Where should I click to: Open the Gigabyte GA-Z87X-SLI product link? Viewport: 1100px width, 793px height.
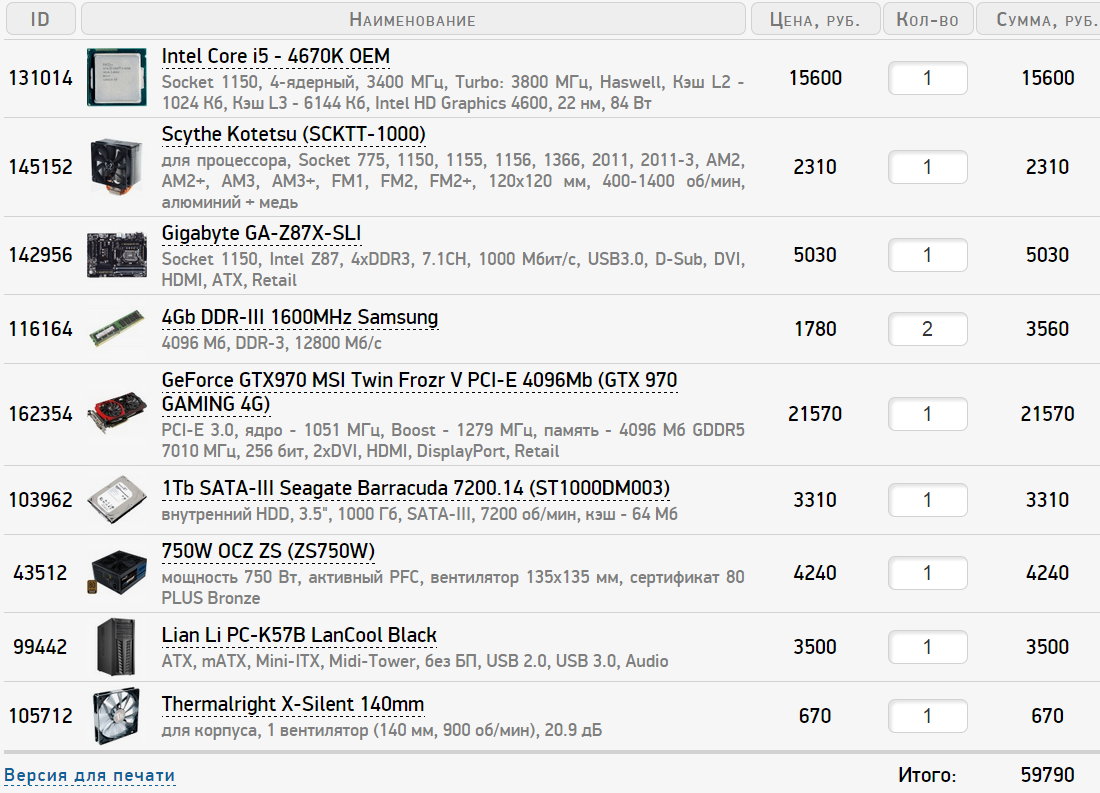(261, 233)
